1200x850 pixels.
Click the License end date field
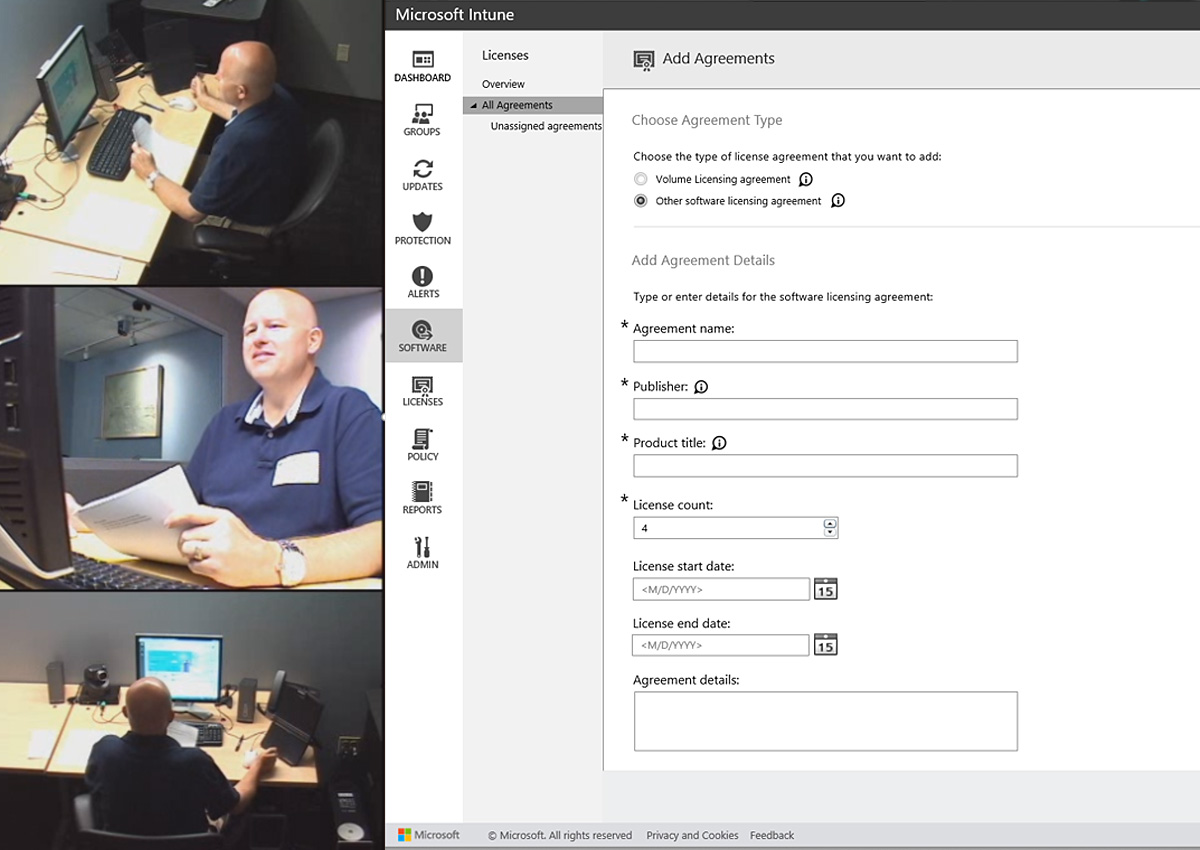pyautogui.click(x=721, y=645)
